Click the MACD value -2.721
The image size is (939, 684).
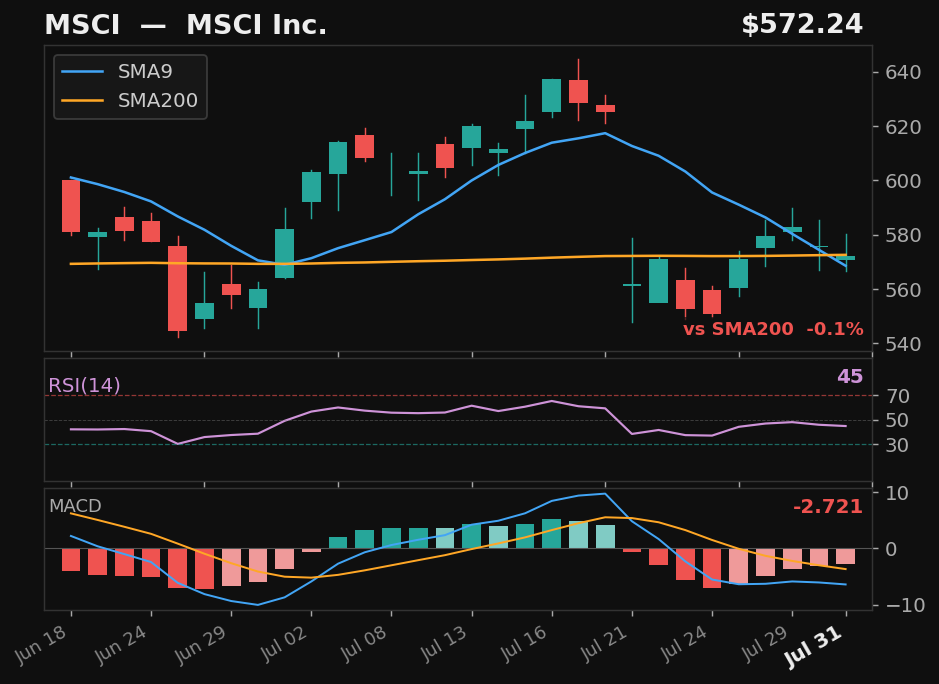point(828,507)
